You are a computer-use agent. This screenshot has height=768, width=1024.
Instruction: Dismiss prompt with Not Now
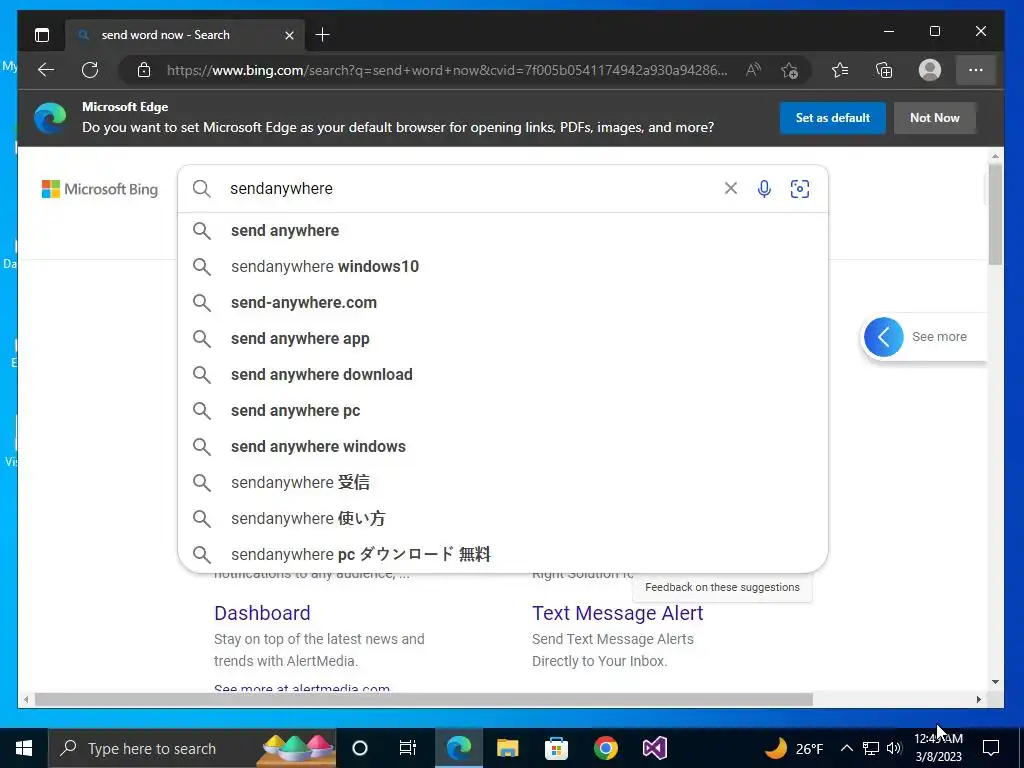[935, 118]
